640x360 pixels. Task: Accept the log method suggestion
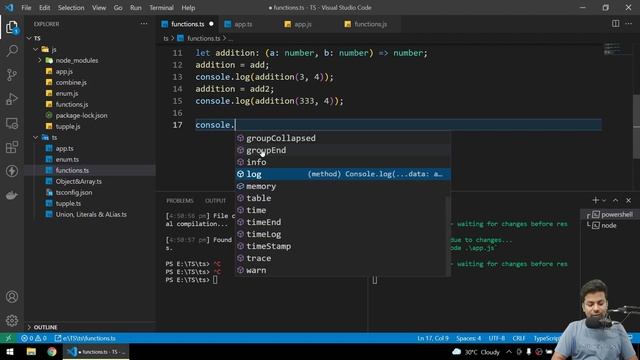tap(343, 174)
